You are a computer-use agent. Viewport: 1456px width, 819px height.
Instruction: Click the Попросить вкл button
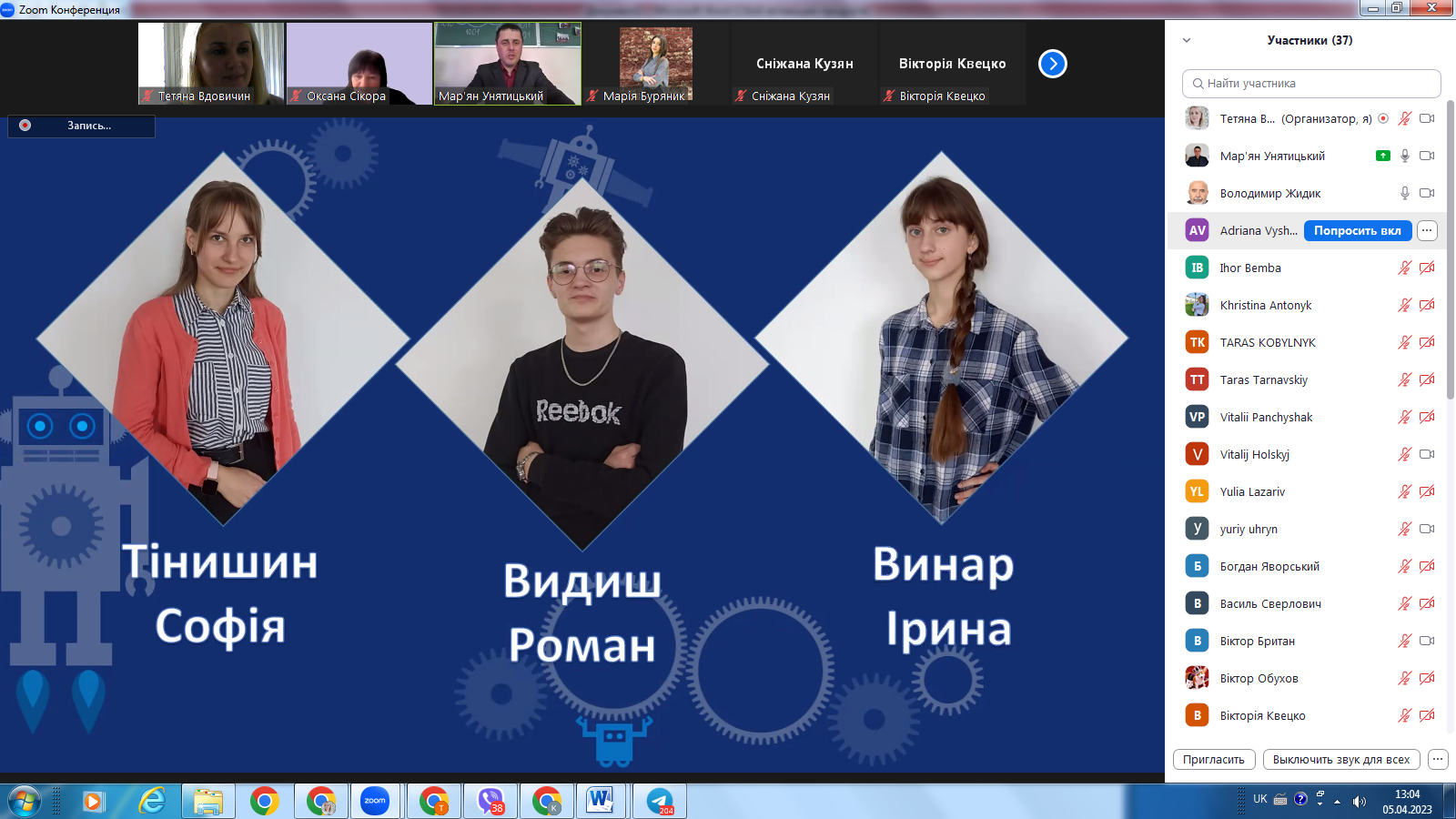point(1357,230)
